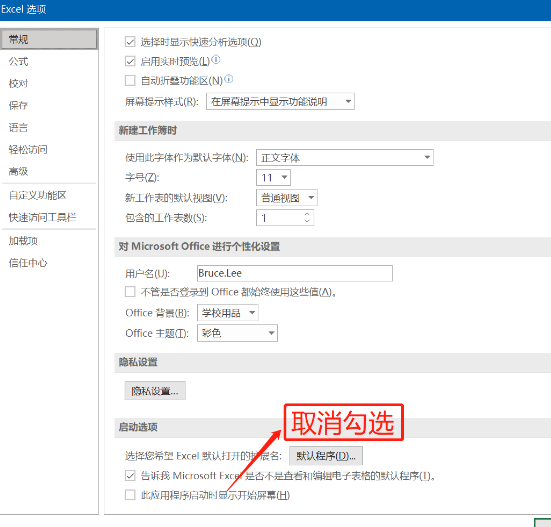Click info icon next to 启用实时预览

point(216,59)
